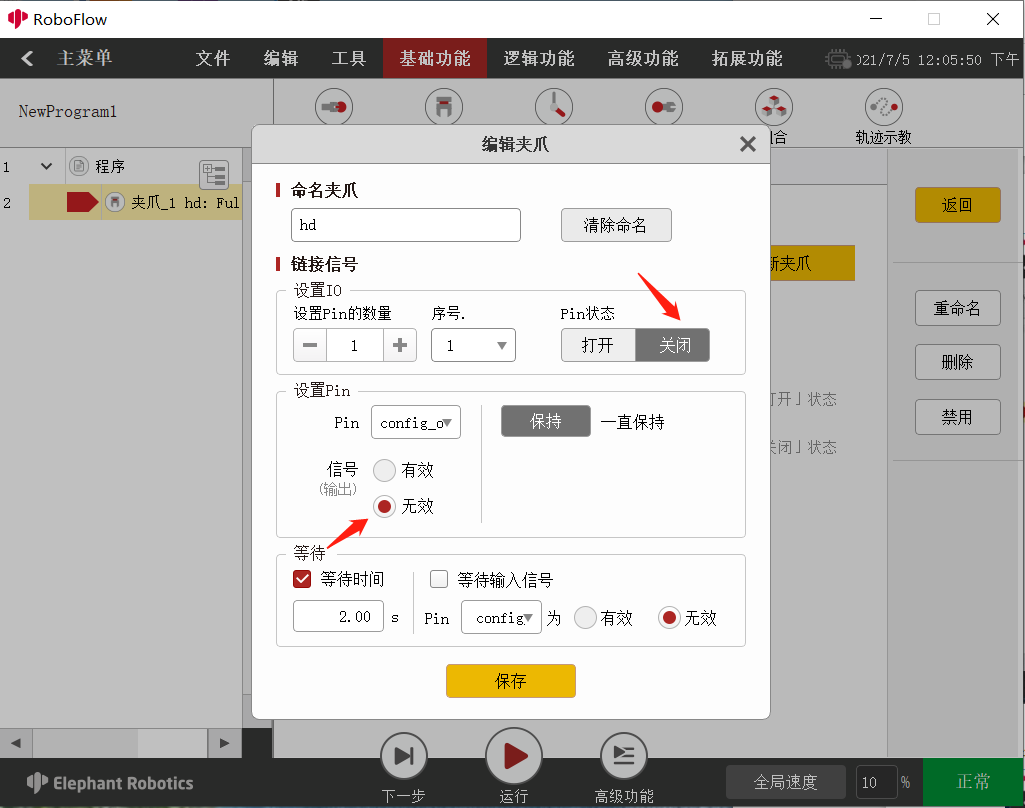Select the robot arm joint icon
Viewport: 1025px width, 808px height.
pos(554,107)
